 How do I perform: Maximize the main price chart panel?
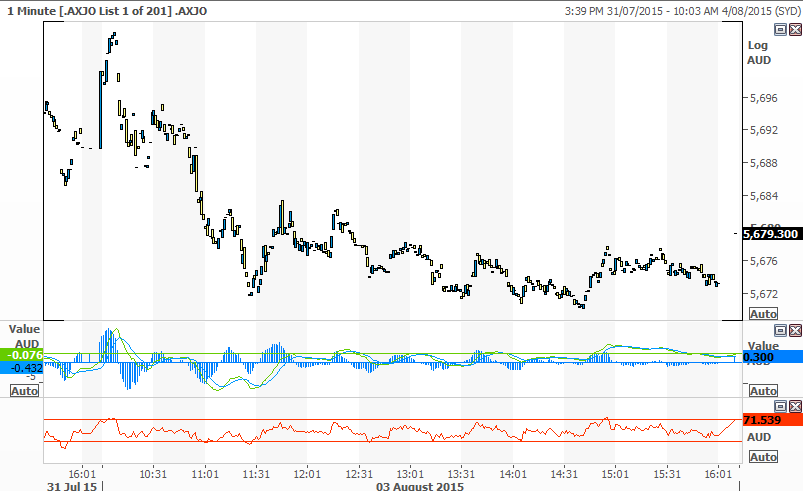[x=780, y=30]
